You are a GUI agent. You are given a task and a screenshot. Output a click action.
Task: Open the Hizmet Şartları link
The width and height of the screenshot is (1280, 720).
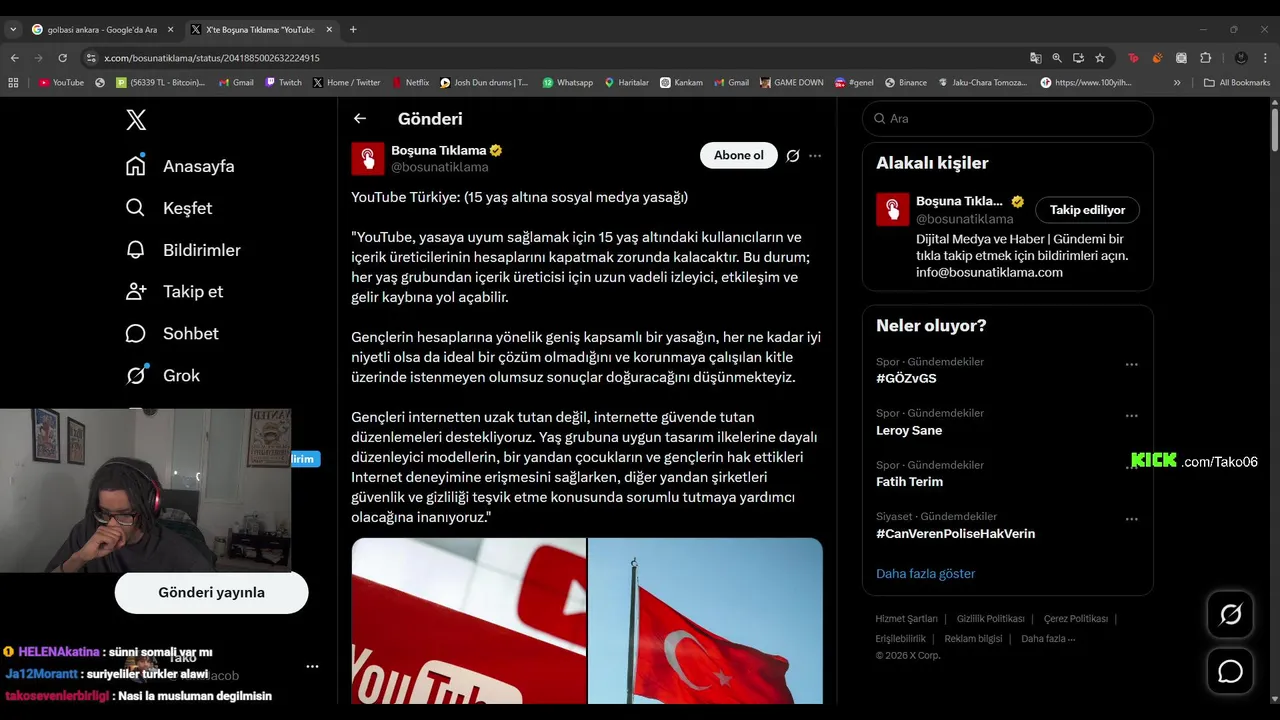(x=906, y=619)
